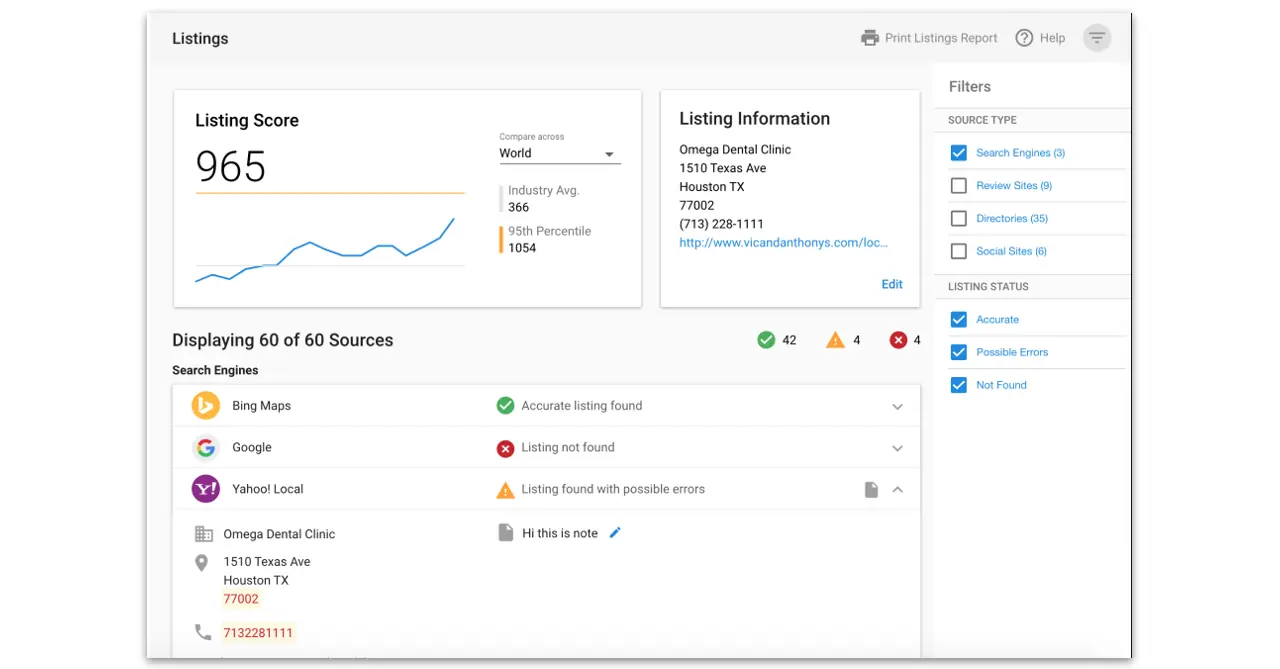The height and width of the screenshot is (669, 1280).
Task: Click the highlighted zip code 77002 in Yahoo details
Action: [x=241, y=599]
